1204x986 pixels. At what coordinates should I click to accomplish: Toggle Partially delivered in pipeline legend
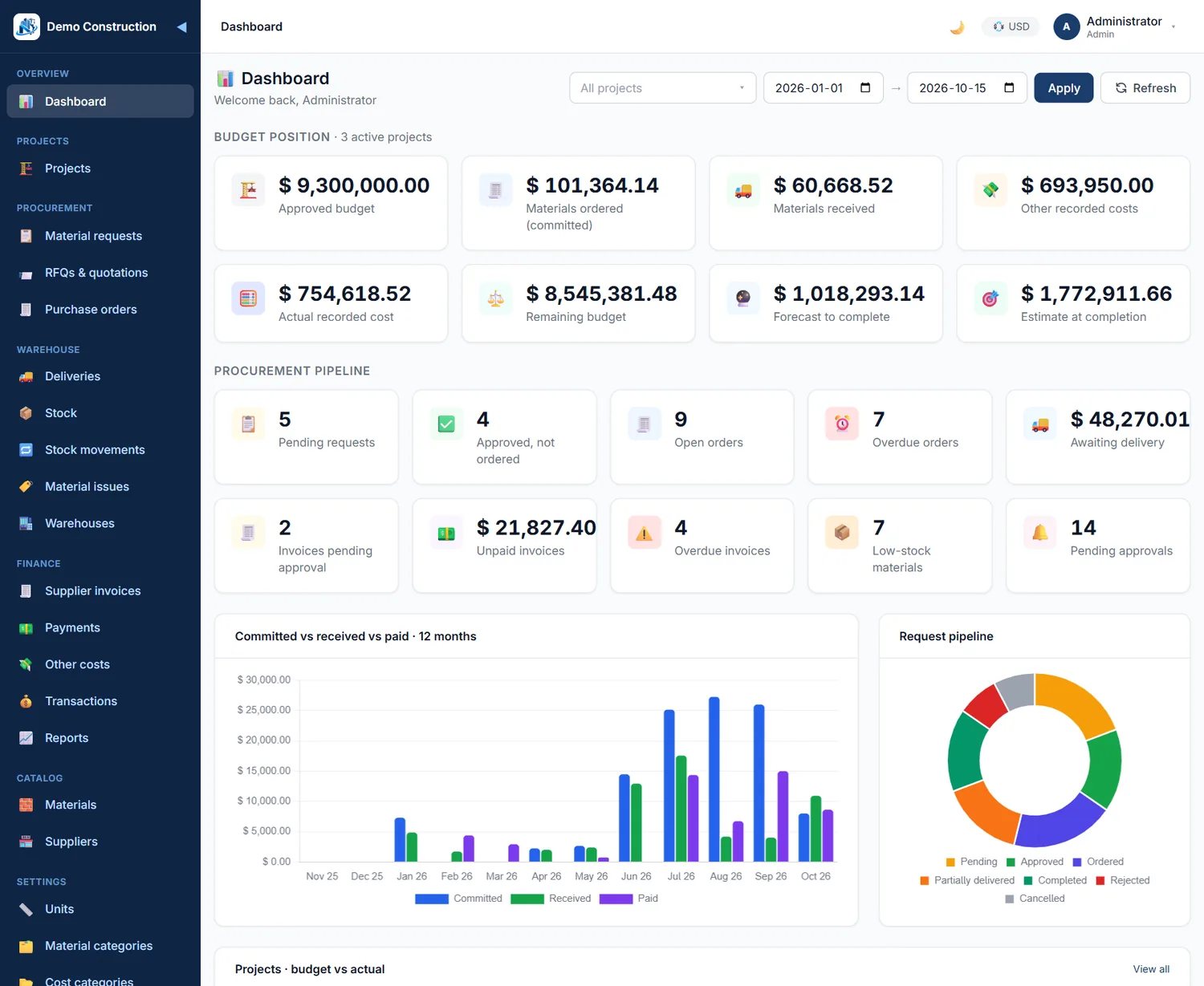pyautogui.click(x=967, y=880)
